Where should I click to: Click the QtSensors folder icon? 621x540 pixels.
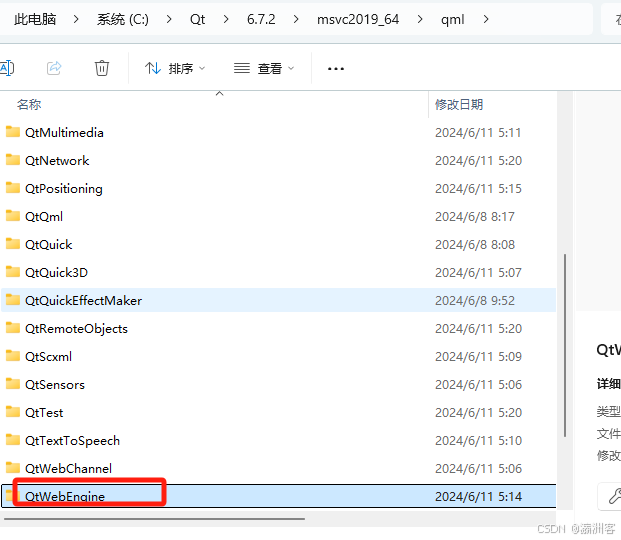coord(13,384)
